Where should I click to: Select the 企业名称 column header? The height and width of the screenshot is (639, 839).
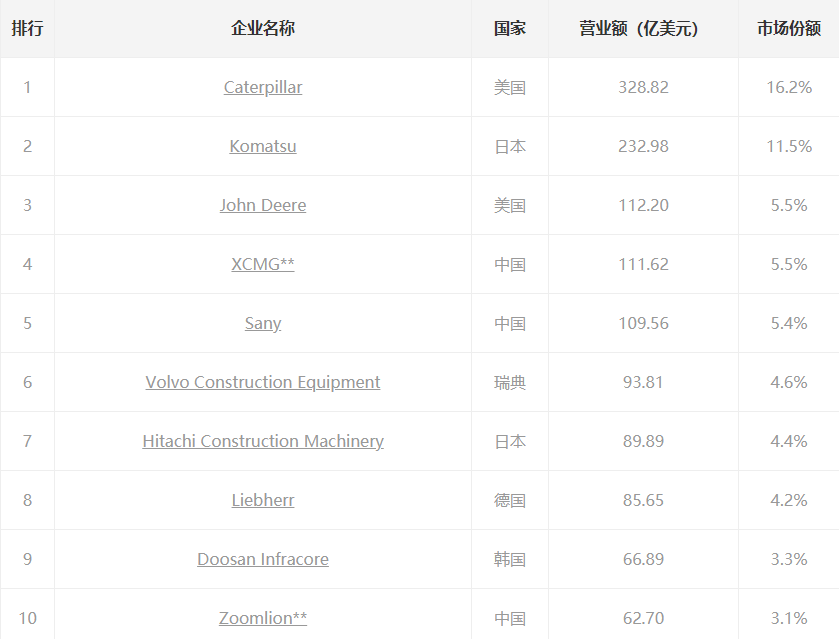263,28
